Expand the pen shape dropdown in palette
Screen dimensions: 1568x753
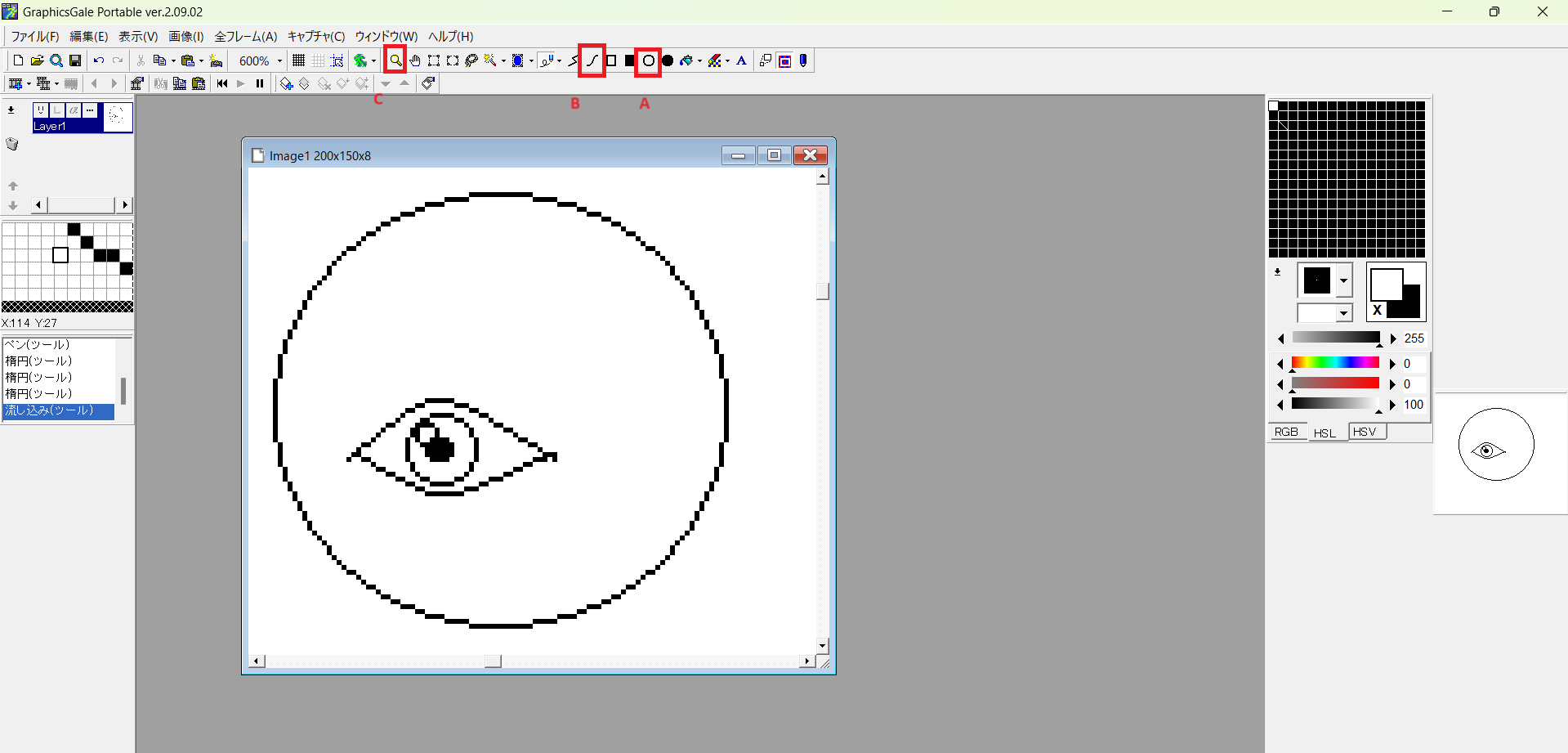pos(1342,281)
